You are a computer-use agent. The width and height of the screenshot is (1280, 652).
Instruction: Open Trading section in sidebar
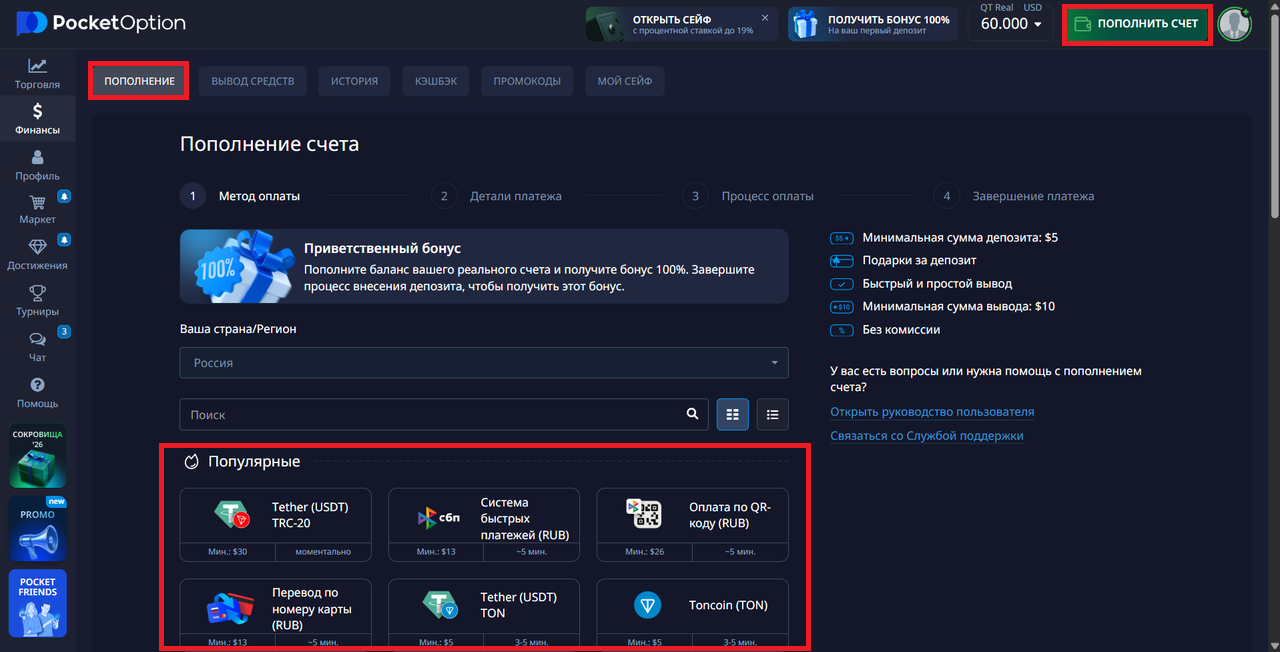(37, 74)
